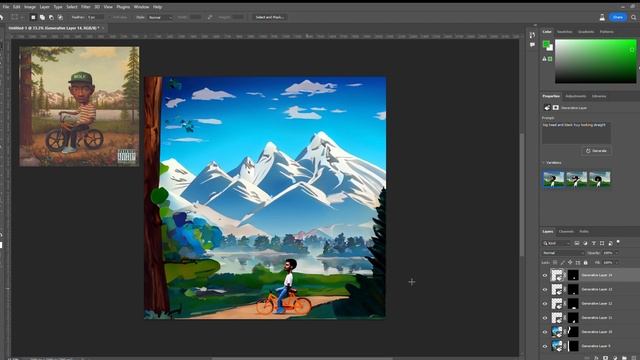640x360 pixels.
Task: Open the Fill value dropdown arrow
Action: coord(617,262)
